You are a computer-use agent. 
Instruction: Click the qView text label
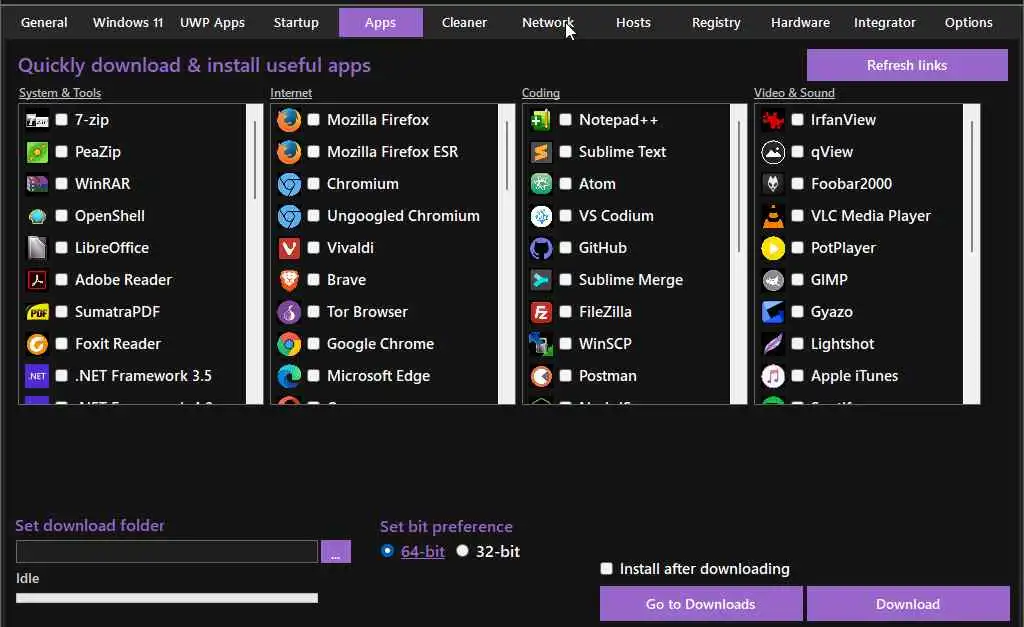coord(831,152)
